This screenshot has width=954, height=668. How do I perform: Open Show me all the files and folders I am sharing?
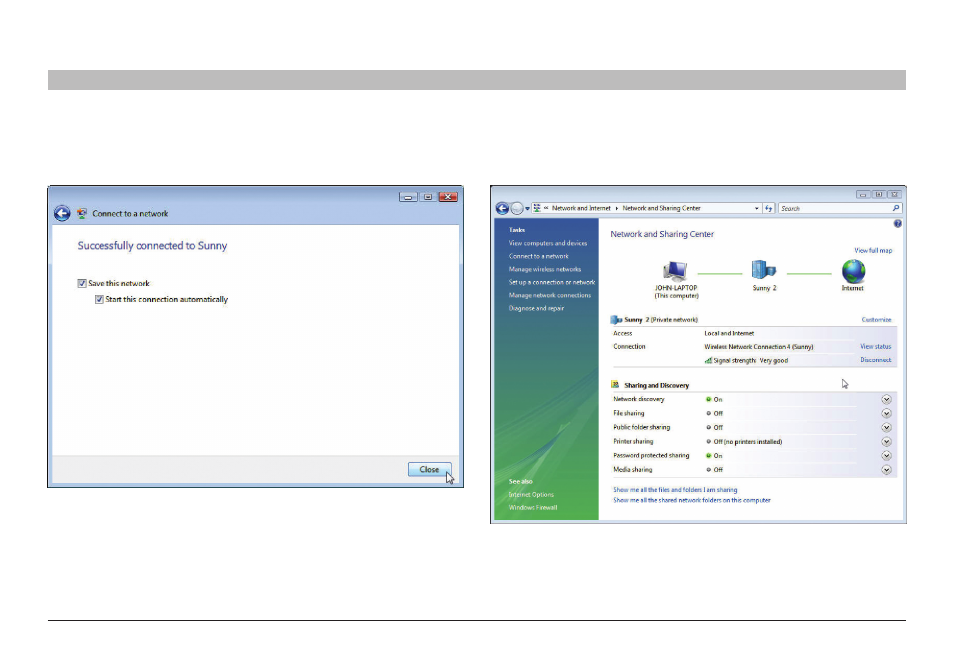(675, 490)
